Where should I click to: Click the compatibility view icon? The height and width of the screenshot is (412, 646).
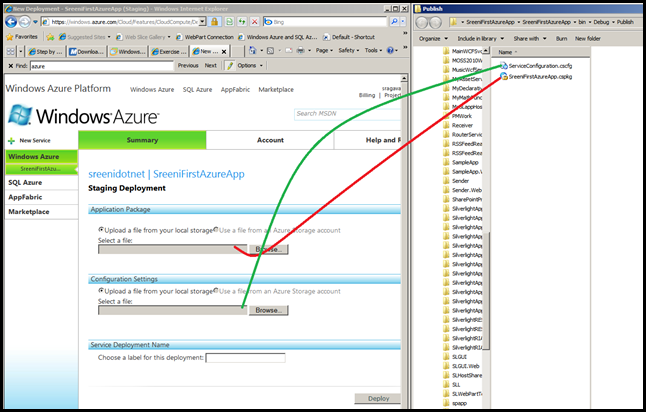[x=229, y=22]
